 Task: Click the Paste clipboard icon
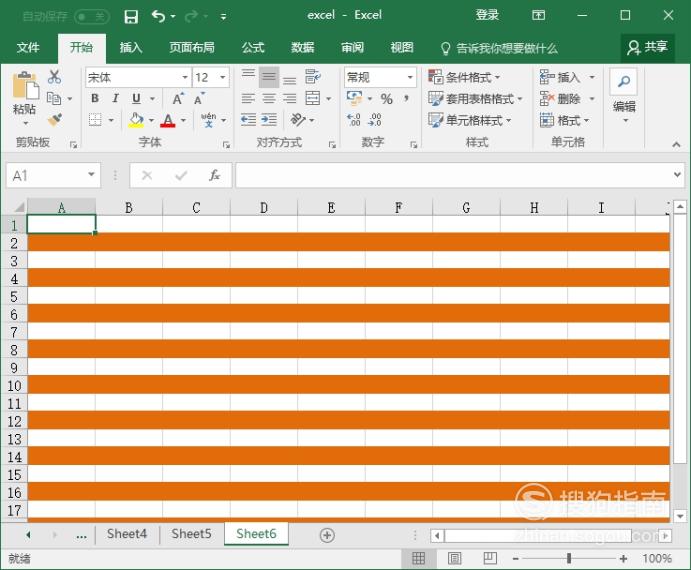click(x=25, y=85)
